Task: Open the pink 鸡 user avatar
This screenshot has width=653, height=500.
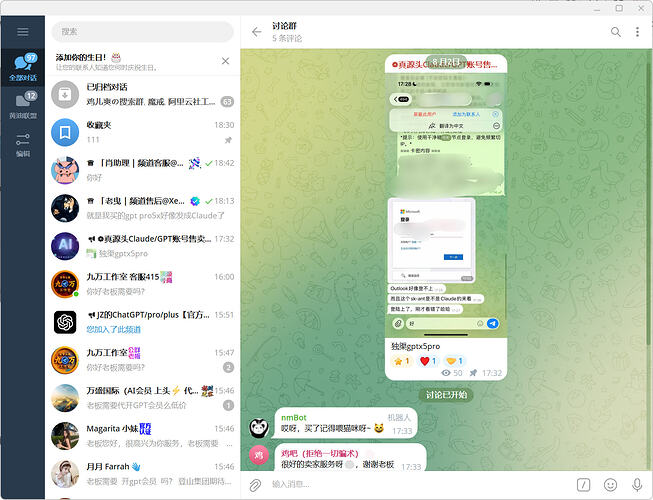Action: 259,455
